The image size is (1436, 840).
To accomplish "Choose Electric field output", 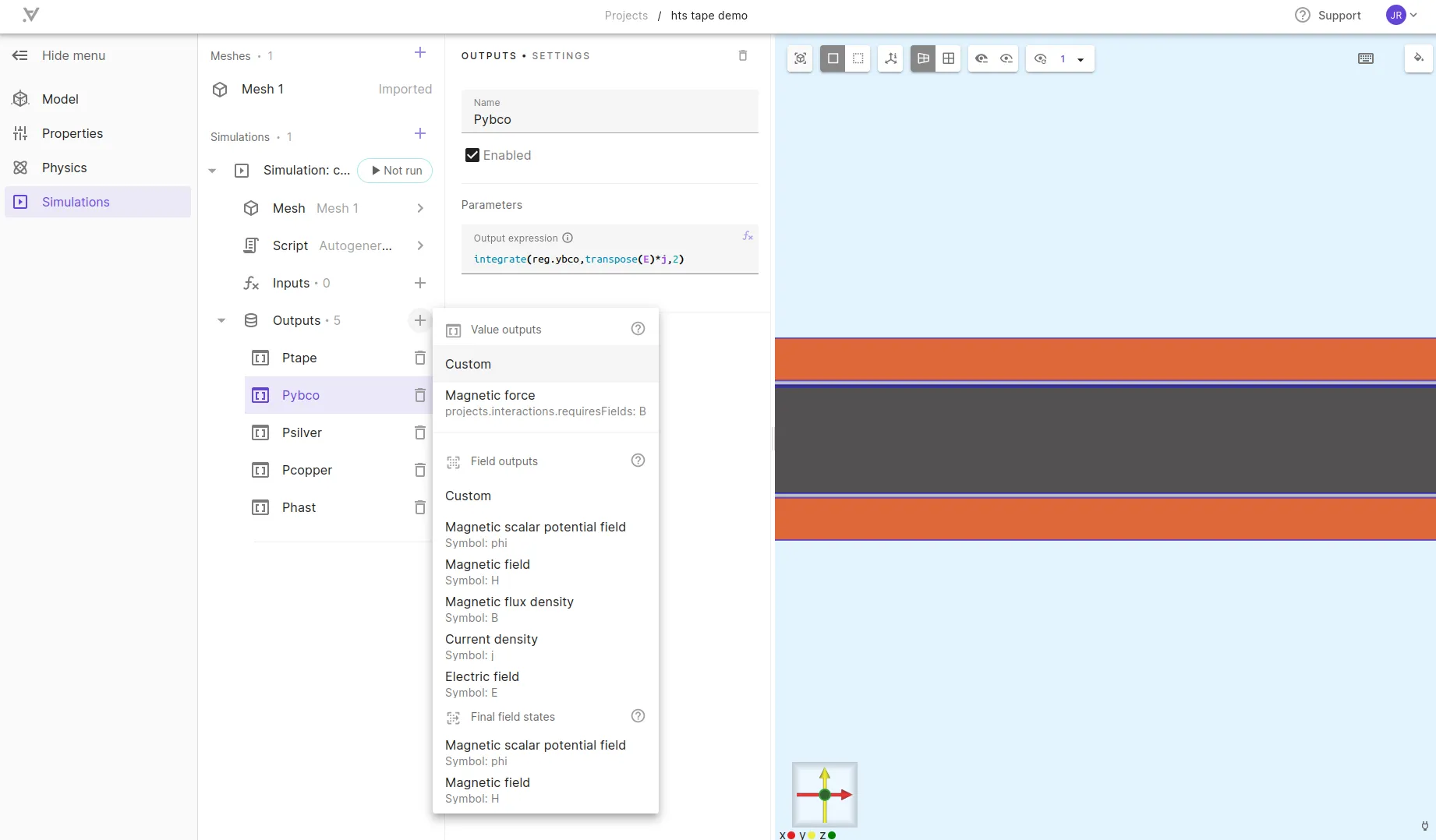I will tap(546, 683).
